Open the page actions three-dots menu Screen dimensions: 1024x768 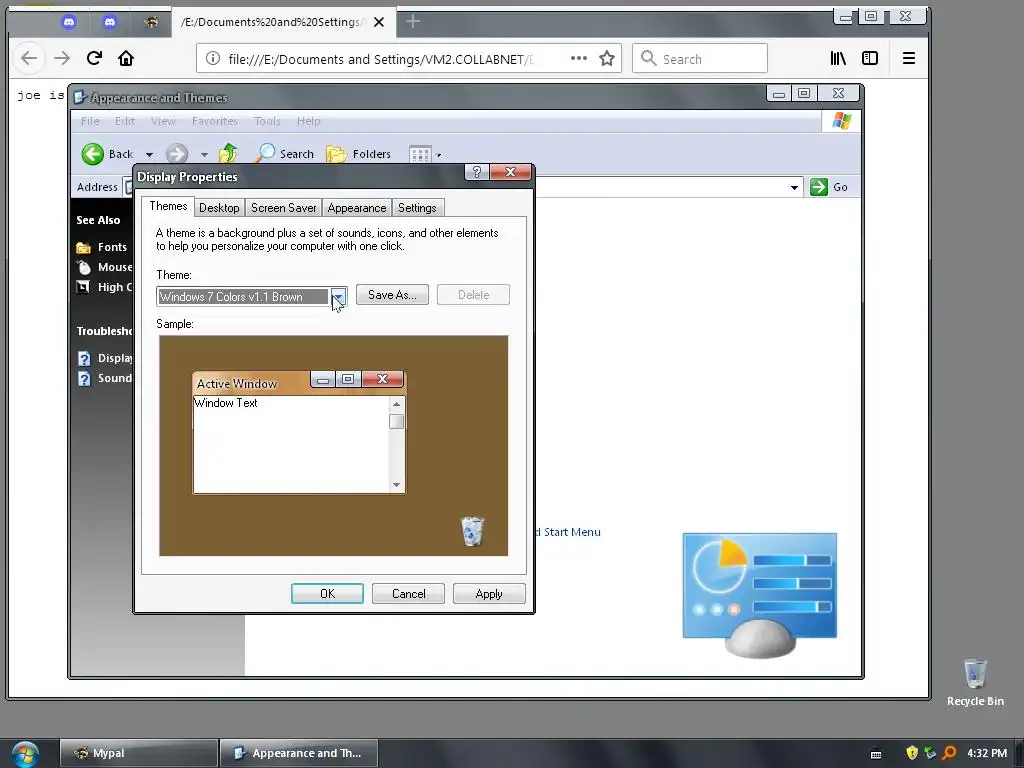[579, 58]
